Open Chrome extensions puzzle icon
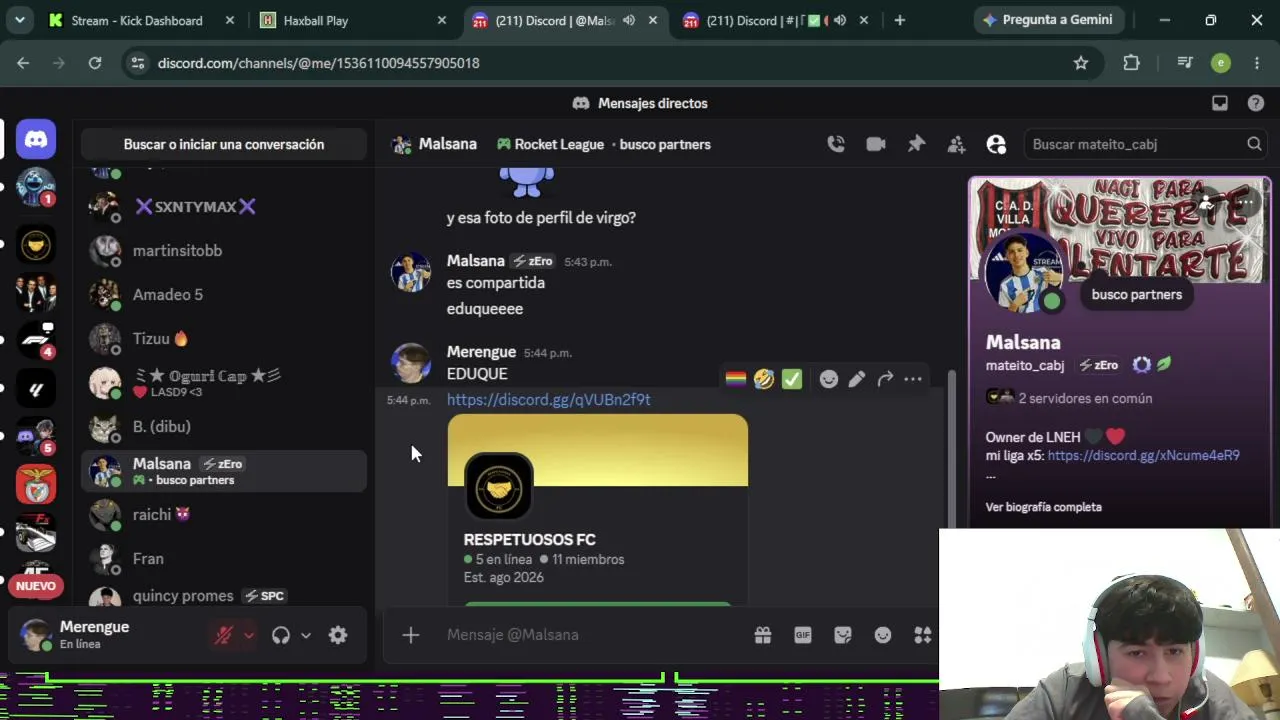 (1131, 63)
